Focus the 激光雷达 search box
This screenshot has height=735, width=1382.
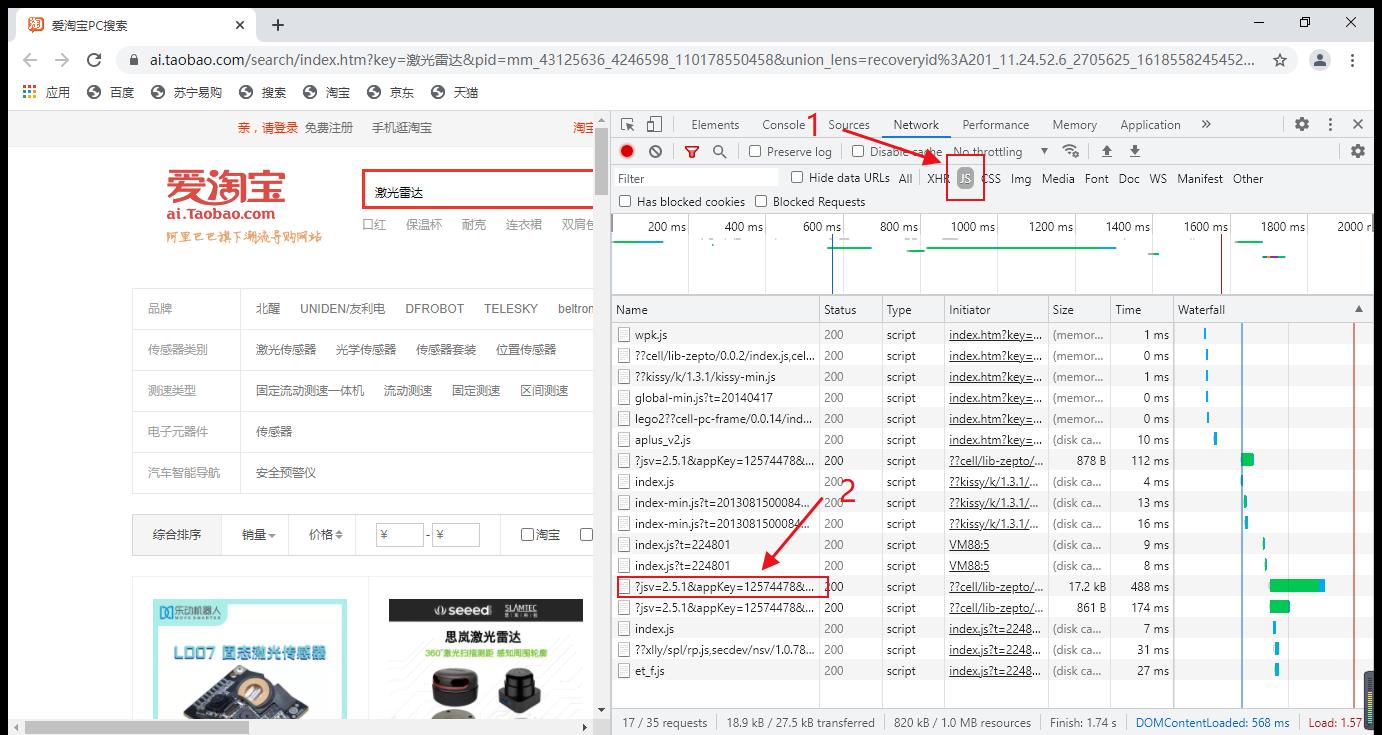click(x=478, y=192)
